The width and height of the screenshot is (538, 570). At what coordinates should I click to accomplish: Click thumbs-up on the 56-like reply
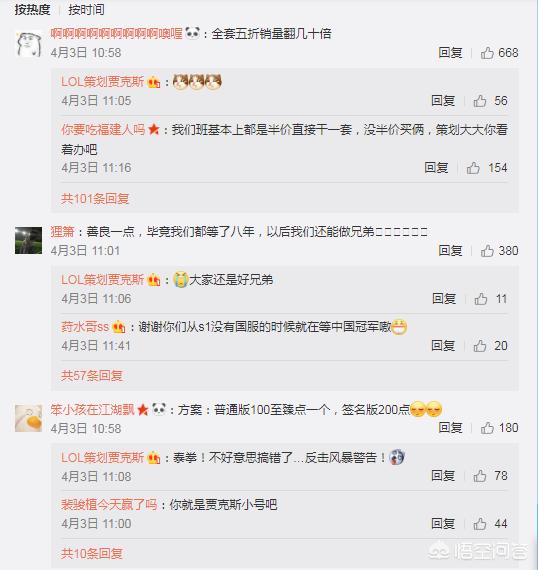coord(480,101)
